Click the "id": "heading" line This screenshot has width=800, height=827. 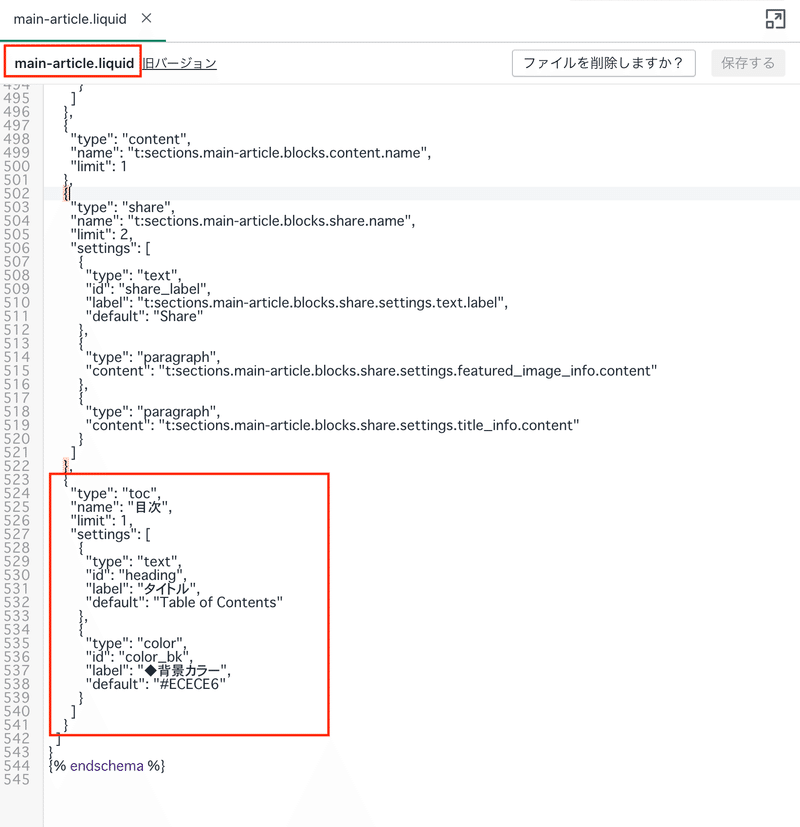click(x=136, y=575)
